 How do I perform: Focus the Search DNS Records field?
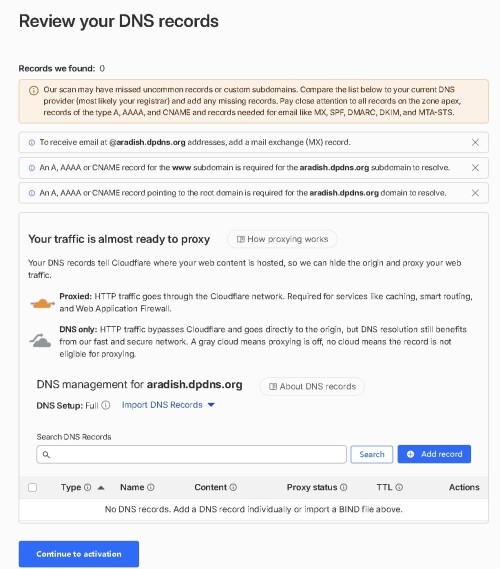[192, 454]
